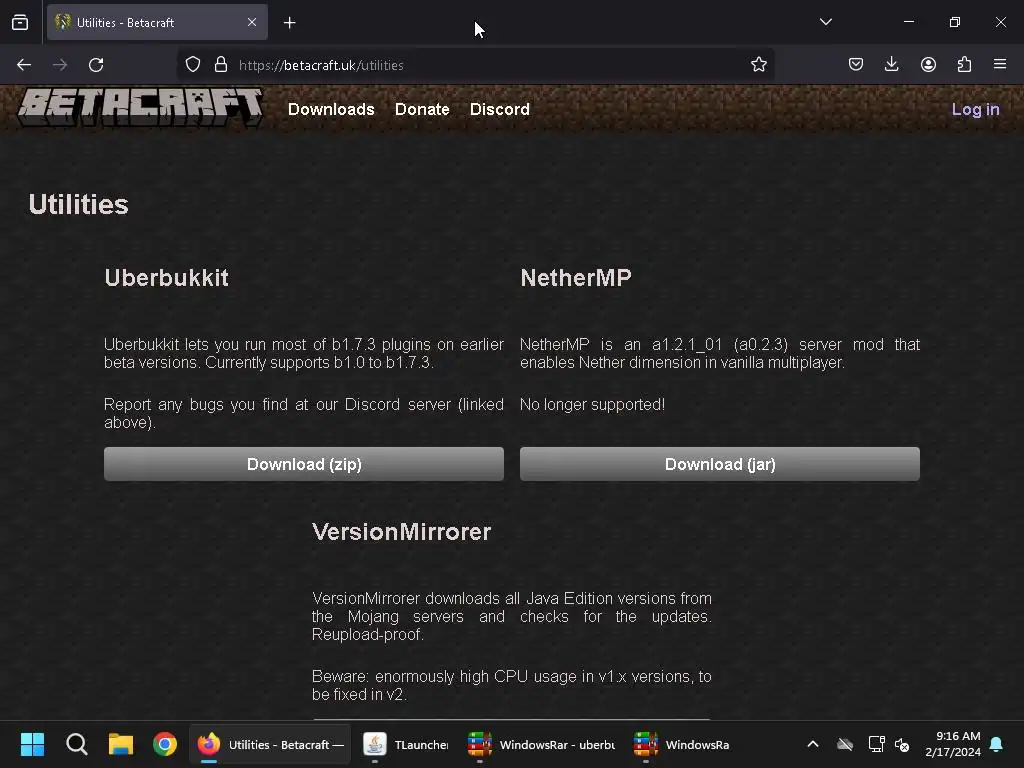Open the Windows Start menu

click(32, 744)
